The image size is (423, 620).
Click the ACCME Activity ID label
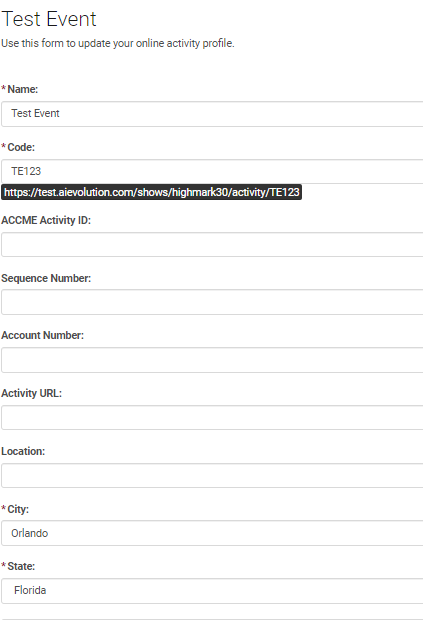pyautogui.click(x=46, y=220)
